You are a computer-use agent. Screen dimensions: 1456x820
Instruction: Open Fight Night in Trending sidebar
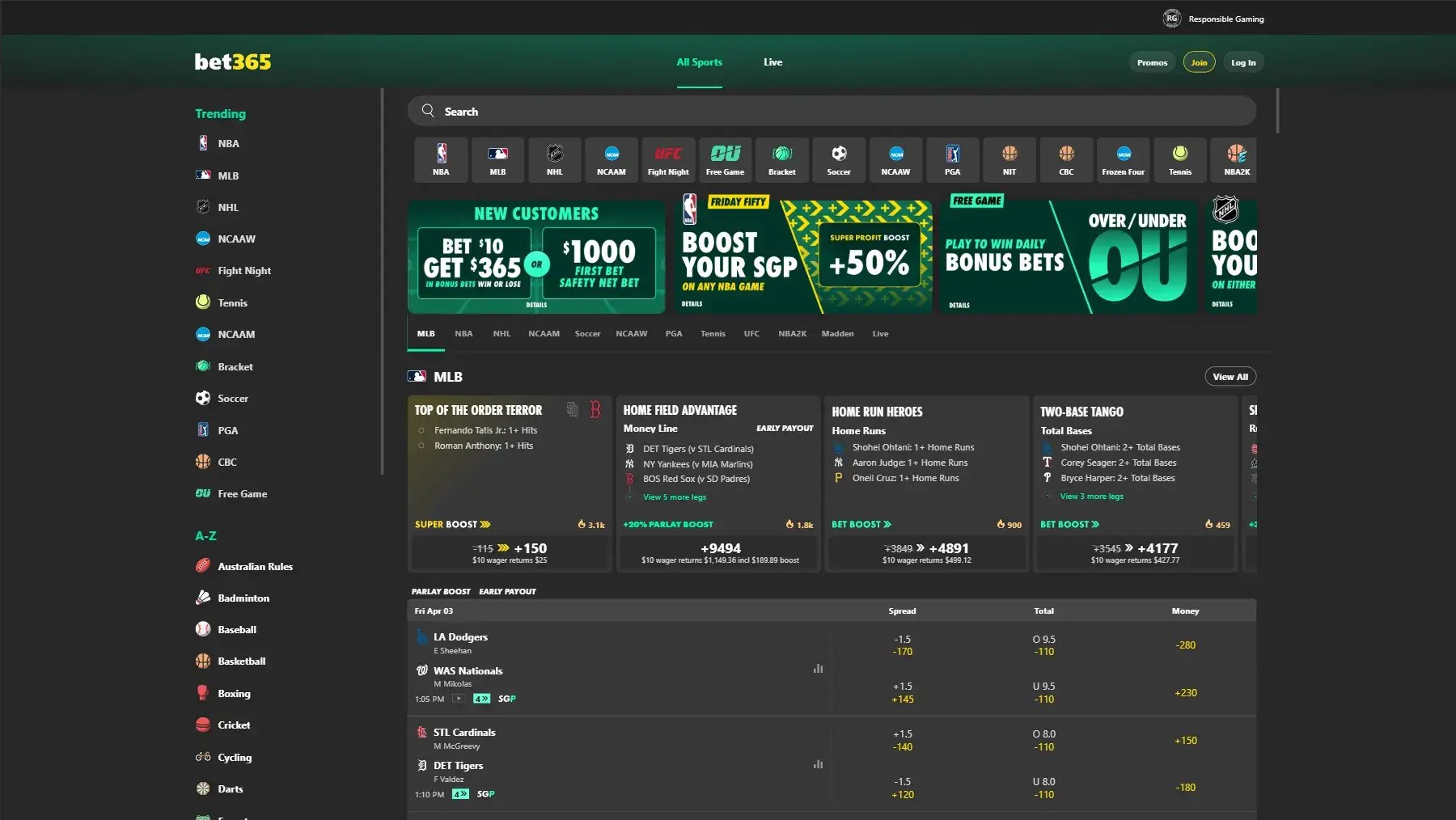tap(233, 271)
